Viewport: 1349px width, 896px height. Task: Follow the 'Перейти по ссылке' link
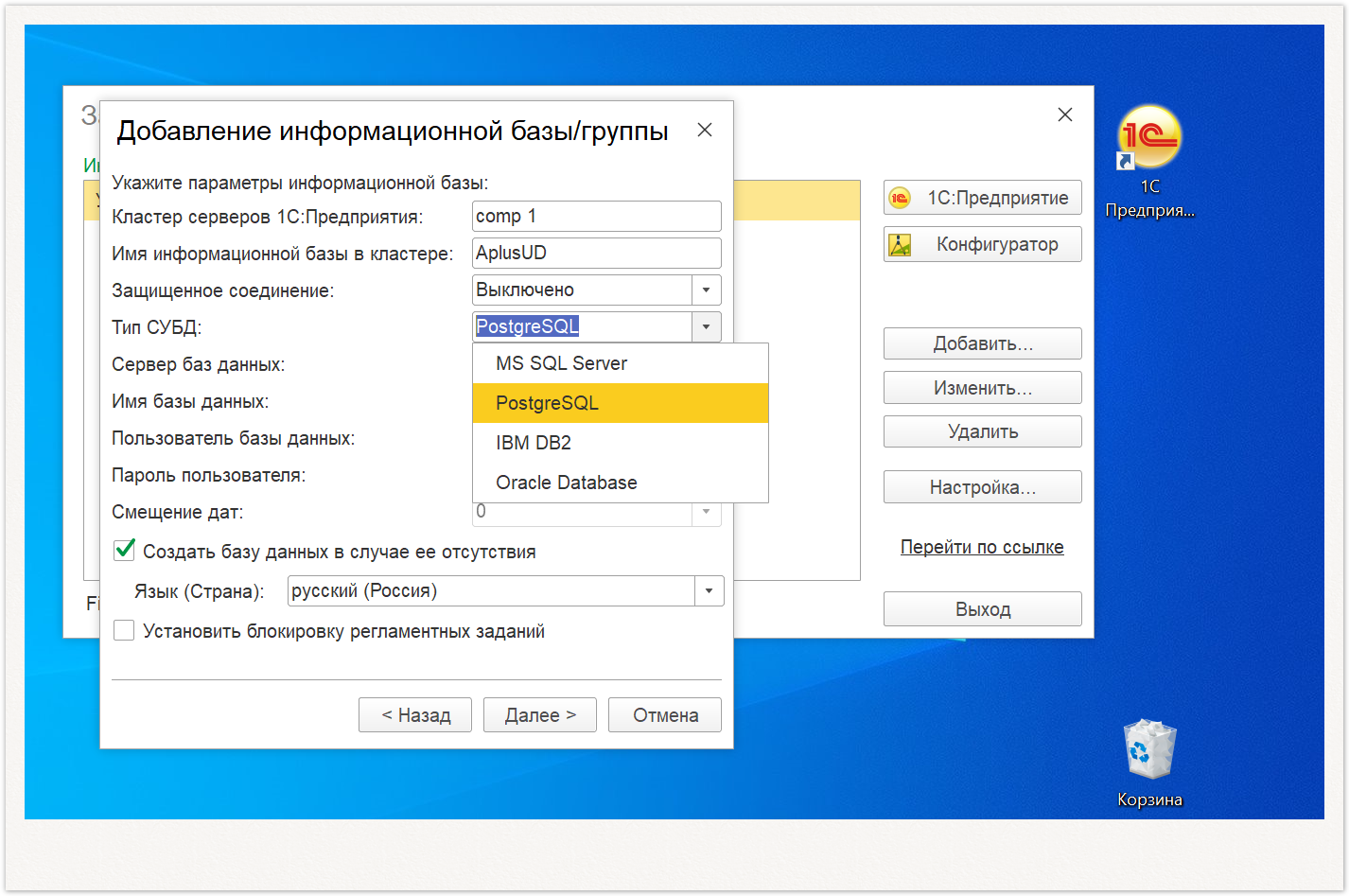982,547
